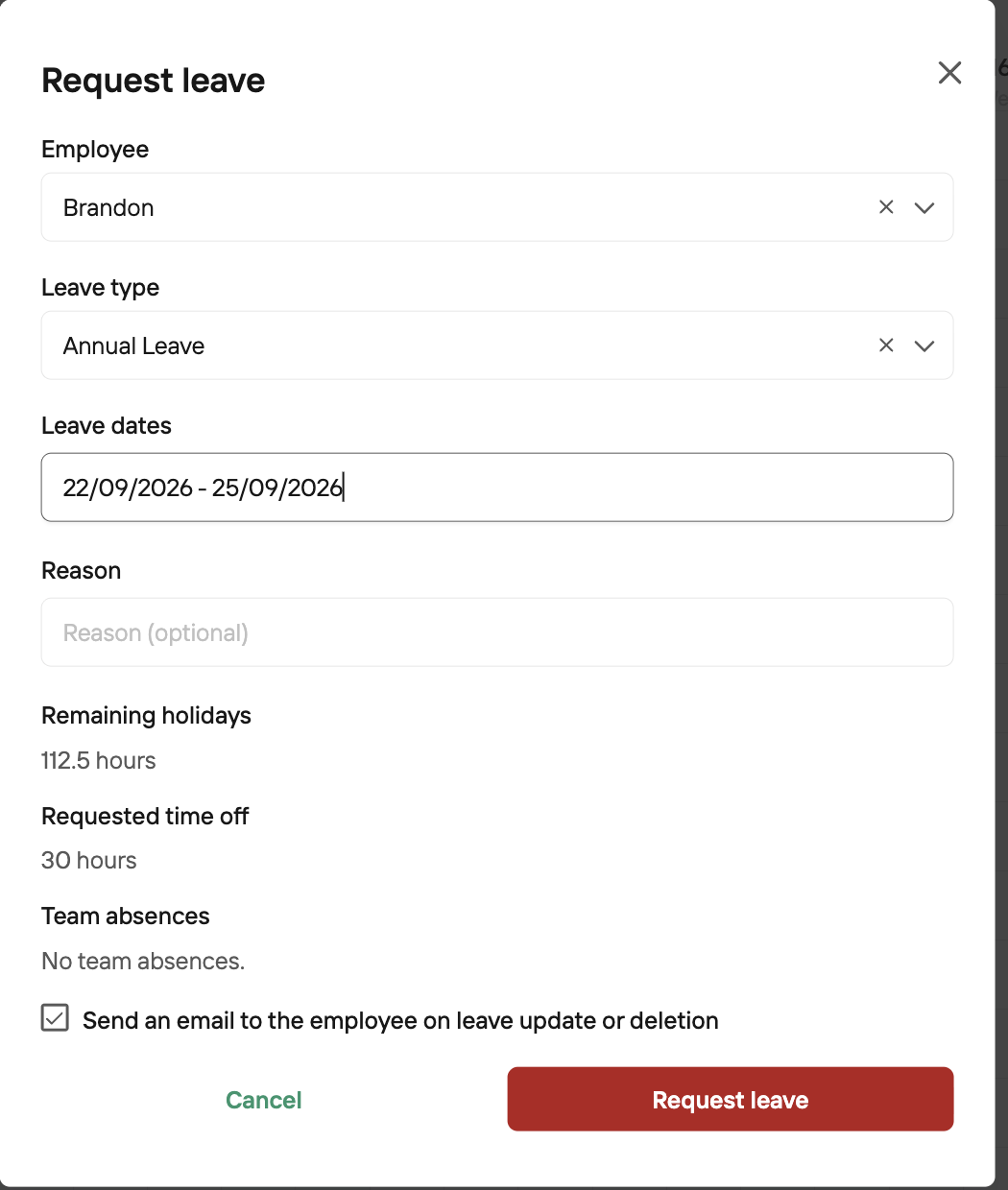This screenshot has height=1190, width=1008.
Task: Click the Employee field label
Action: (x=95, y=150)
